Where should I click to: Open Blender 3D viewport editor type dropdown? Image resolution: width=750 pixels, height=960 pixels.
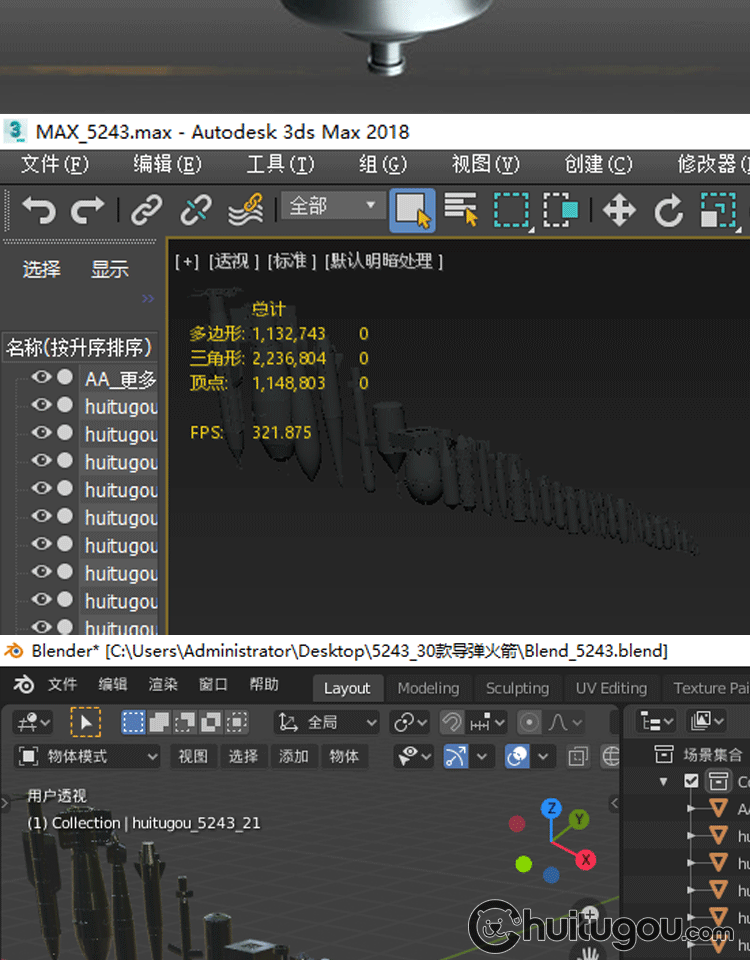[34, 722]
